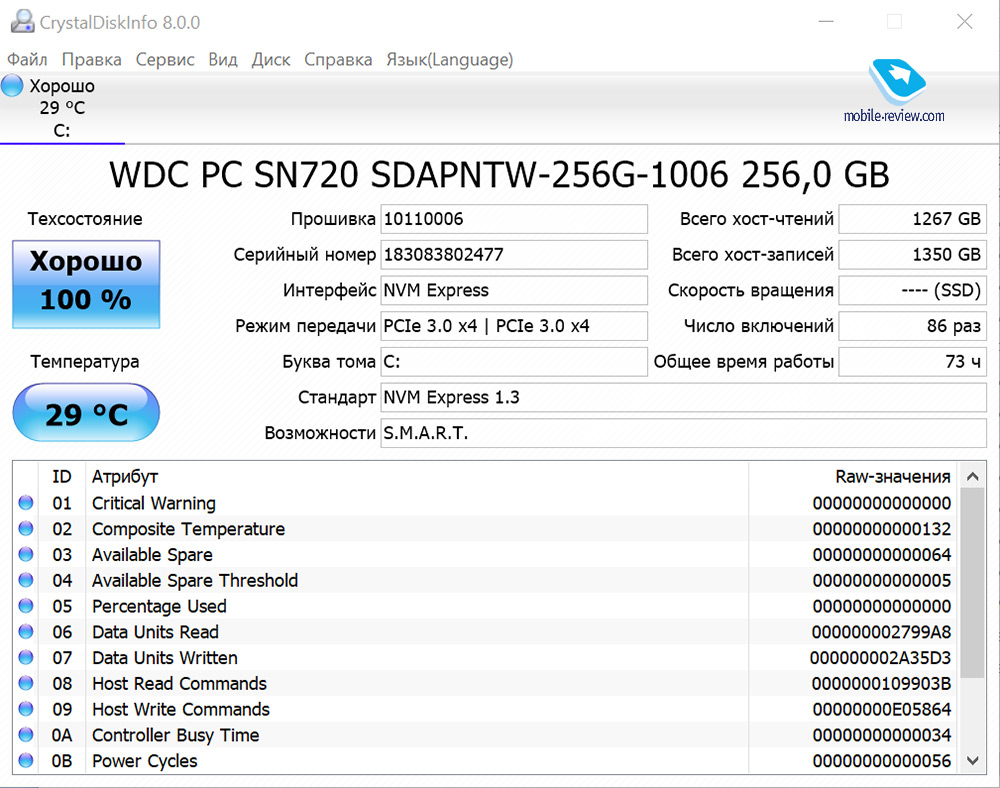Open the Диск menu
Viewport: 1000px width, 788px height.
pyautogui.click(x=270, y=59)
